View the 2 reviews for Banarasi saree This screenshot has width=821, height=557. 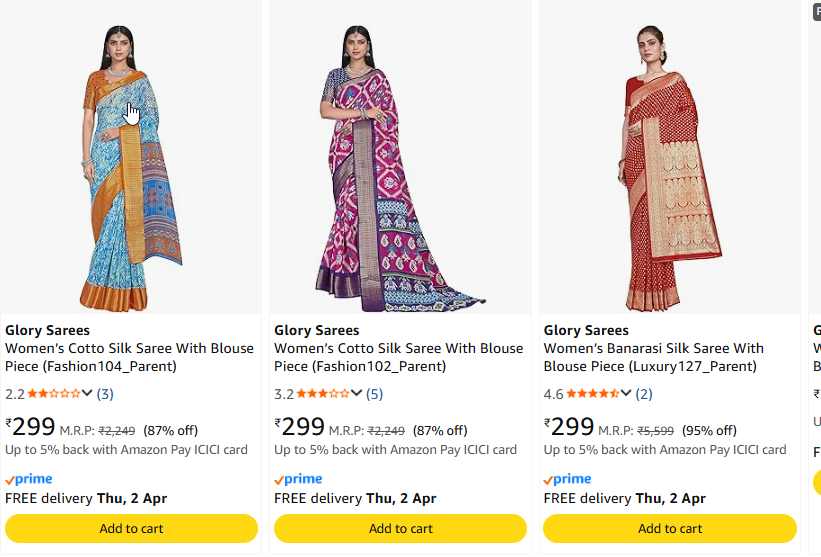643,394
